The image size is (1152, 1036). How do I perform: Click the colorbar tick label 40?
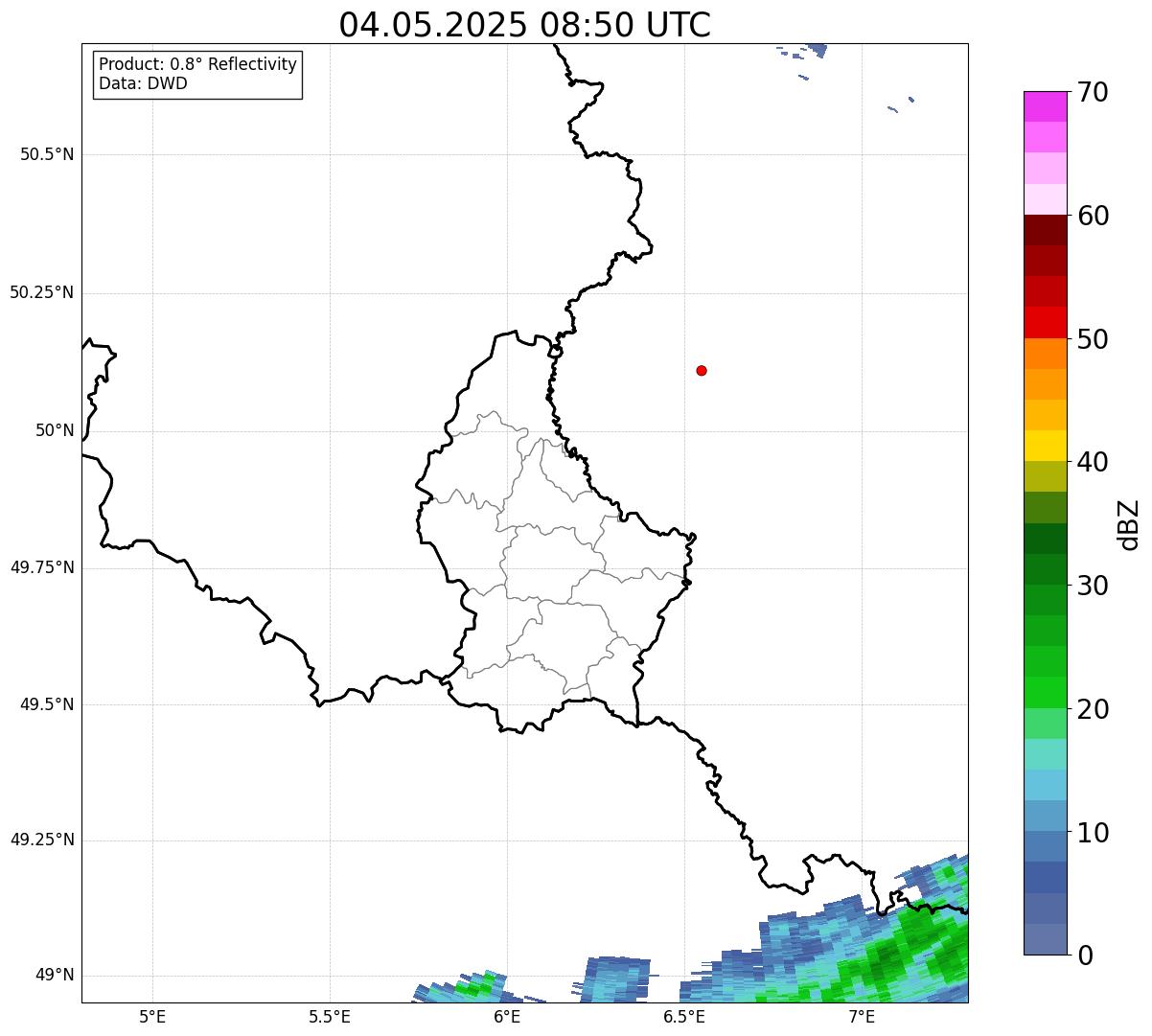pos(1093,462)
